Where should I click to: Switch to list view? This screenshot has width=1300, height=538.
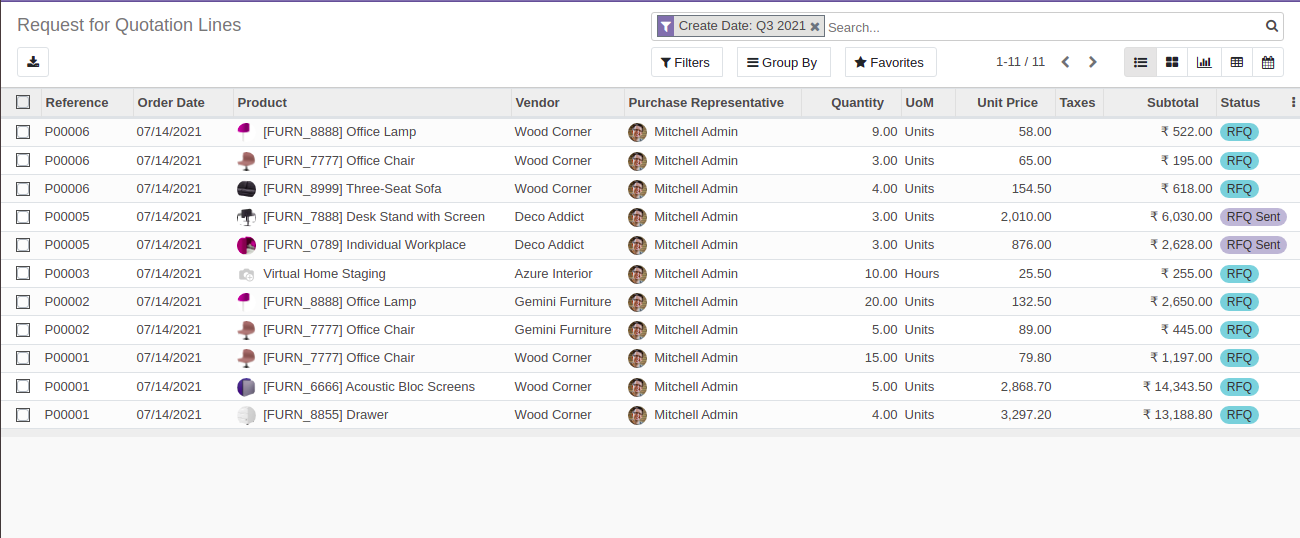click(x=1140, y=62)
